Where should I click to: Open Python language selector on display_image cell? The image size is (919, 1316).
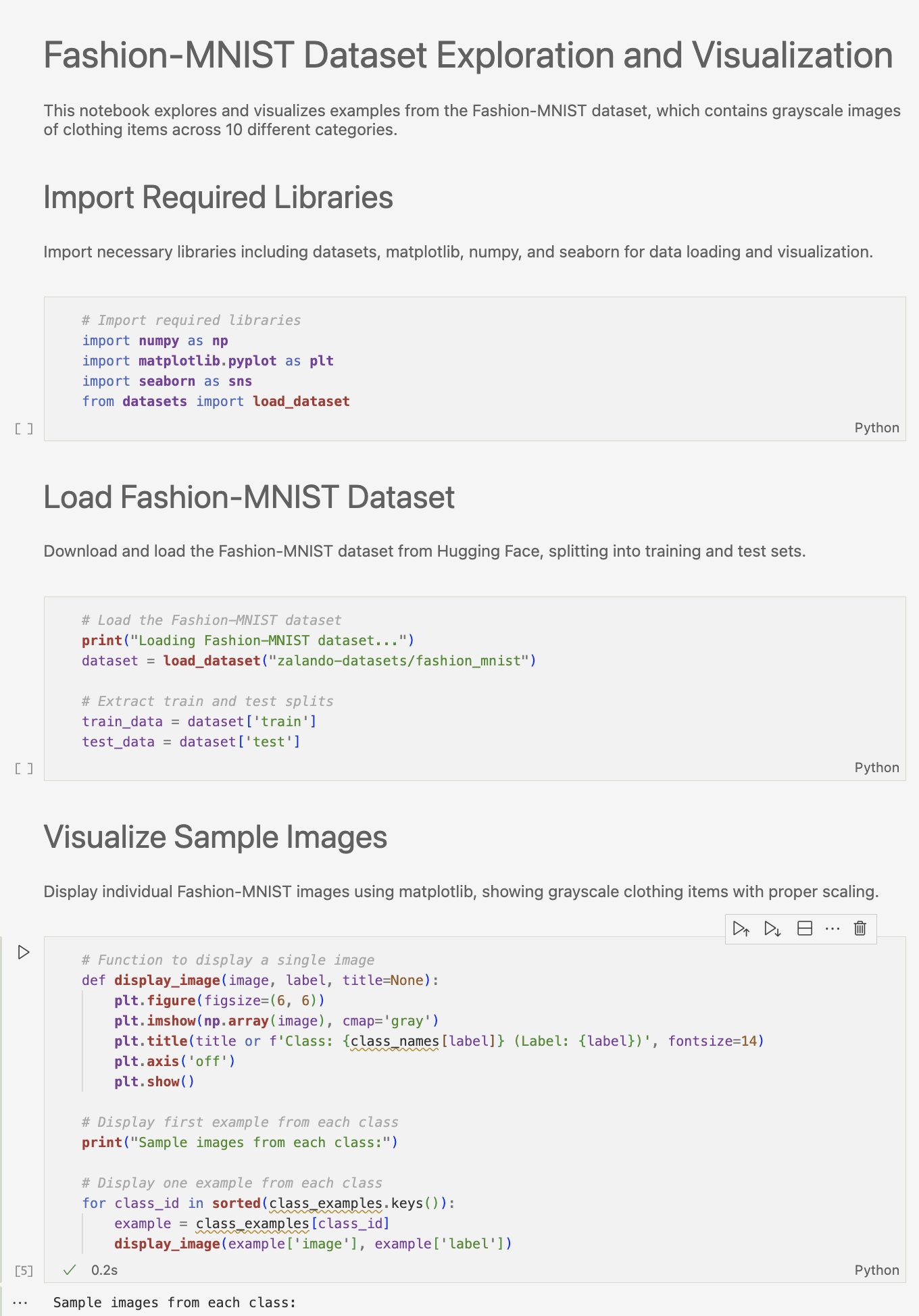pyautogui.click(x=876, y=1270)
